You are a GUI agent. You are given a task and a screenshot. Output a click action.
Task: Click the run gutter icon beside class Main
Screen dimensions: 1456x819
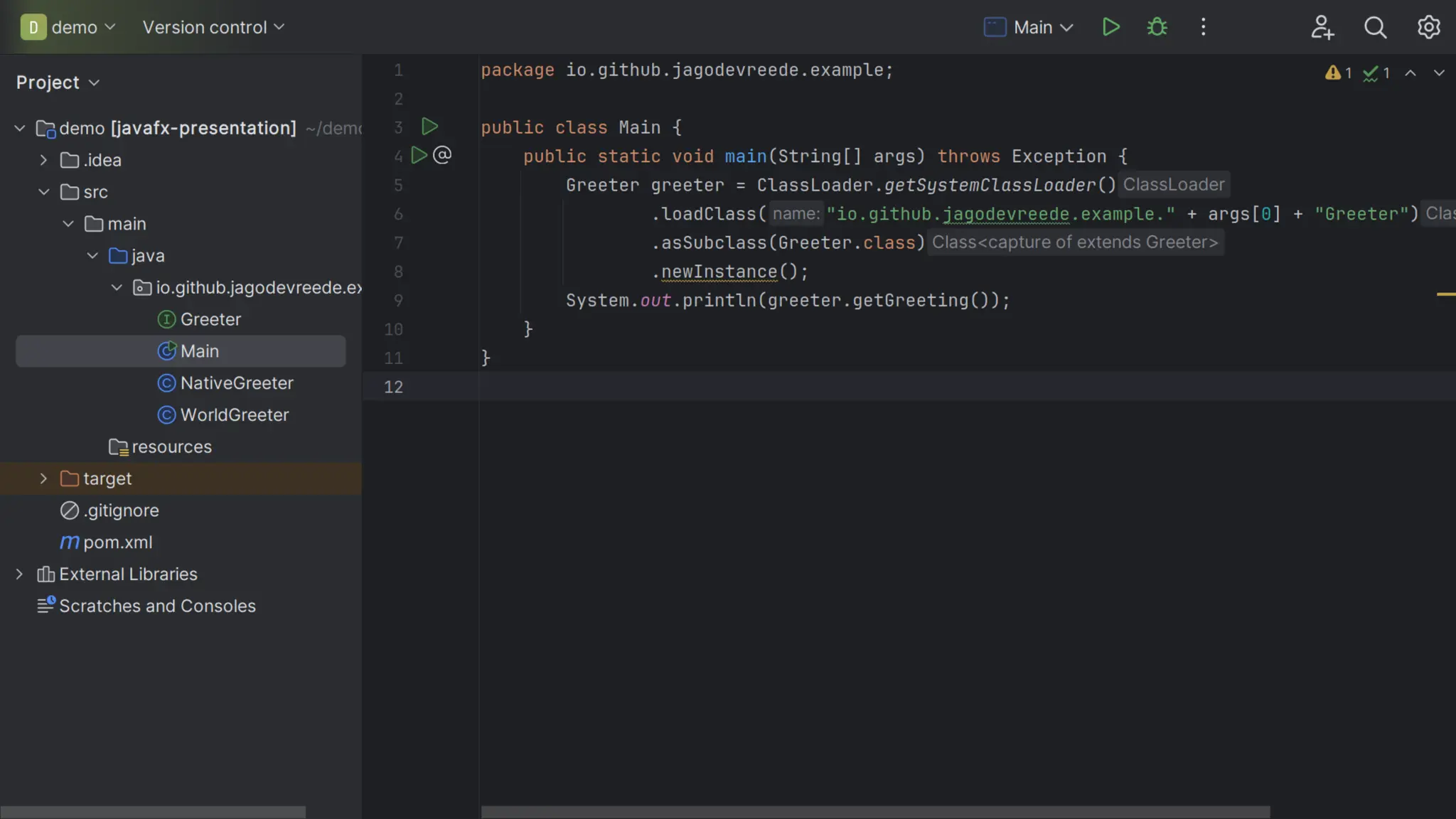tap(429, 127)
